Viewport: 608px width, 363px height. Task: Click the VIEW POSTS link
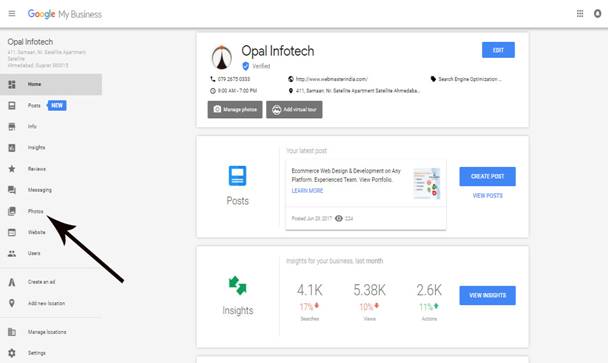click(487, 195)
